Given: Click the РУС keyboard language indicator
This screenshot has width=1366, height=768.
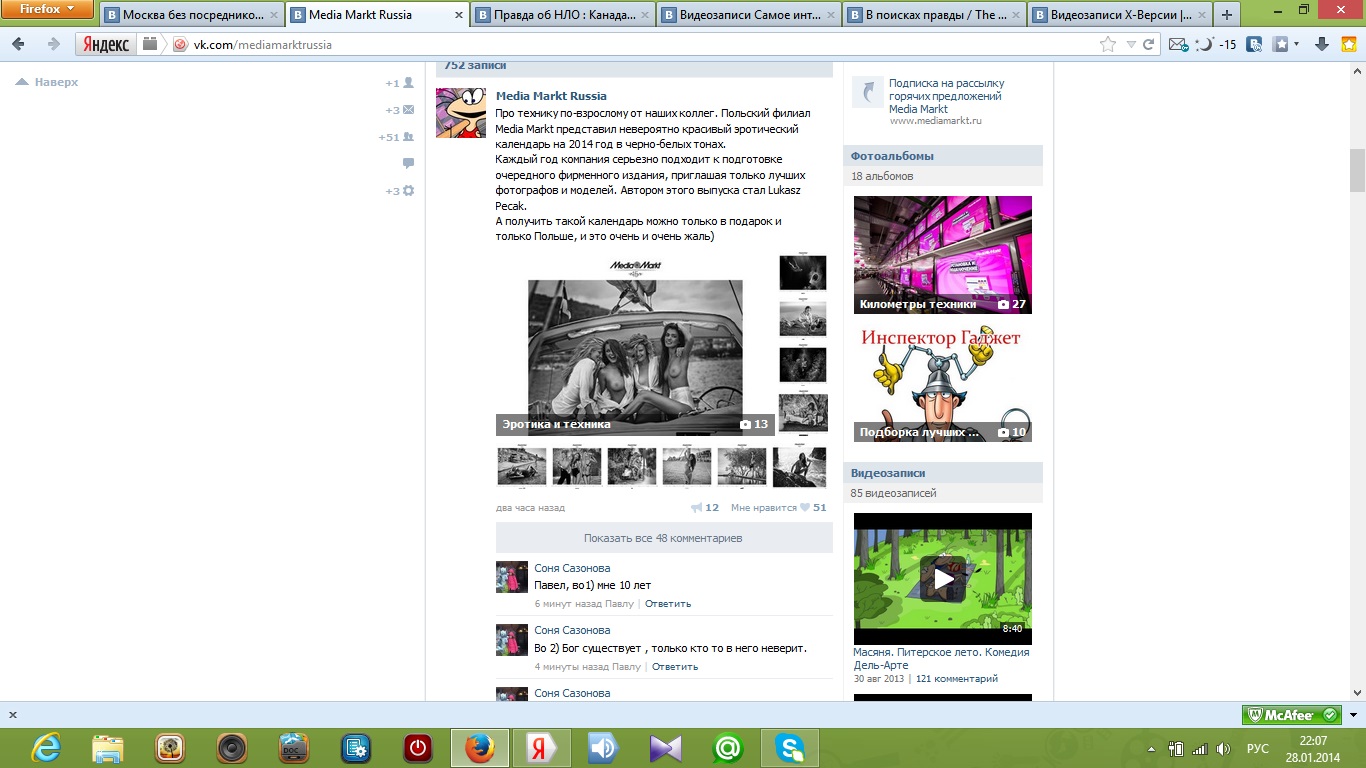Looking at the screenshot, I should (1257, 748).
